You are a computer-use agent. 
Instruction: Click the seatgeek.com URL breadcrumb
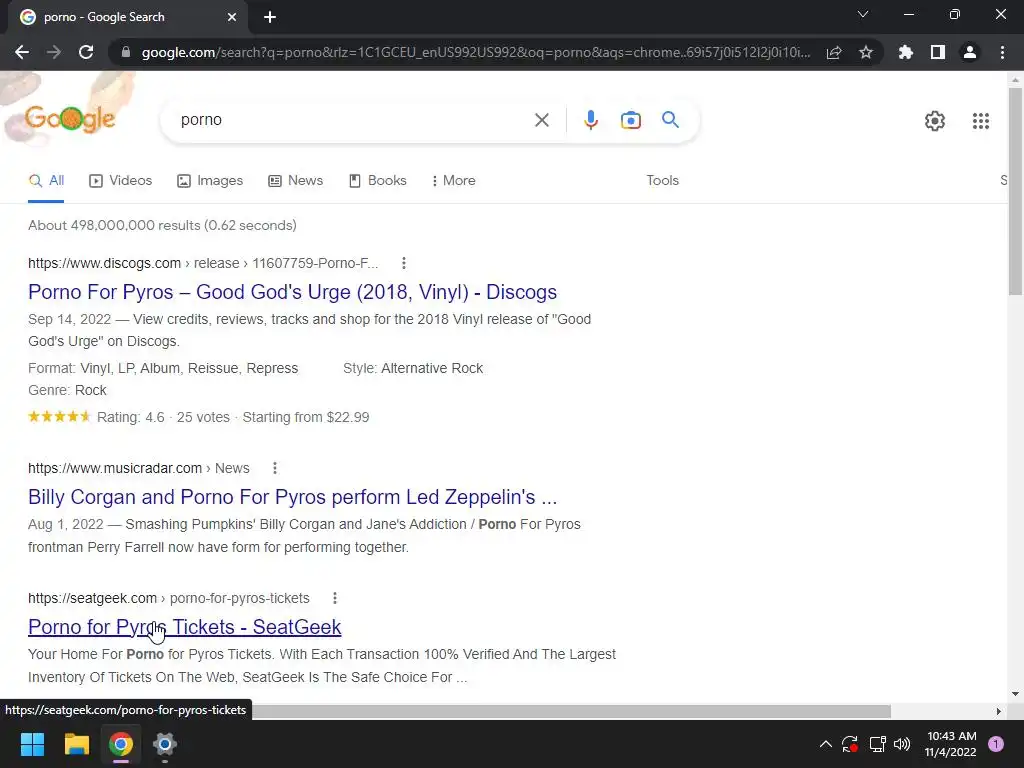[x=168, y=598]
